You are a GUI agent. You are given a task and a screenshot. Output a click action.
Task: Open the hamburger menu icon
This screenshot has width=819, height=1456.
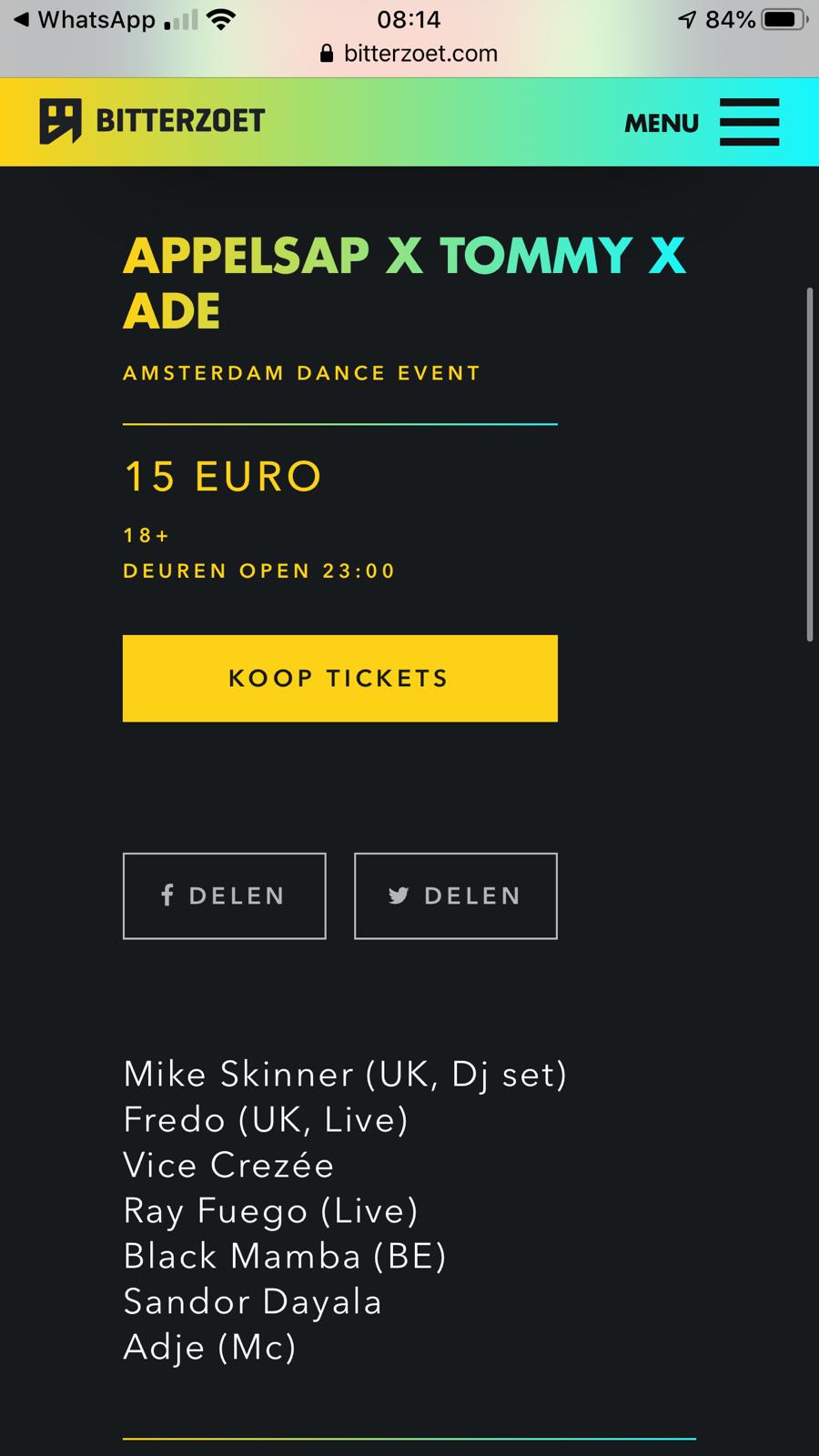pos(749,122)
